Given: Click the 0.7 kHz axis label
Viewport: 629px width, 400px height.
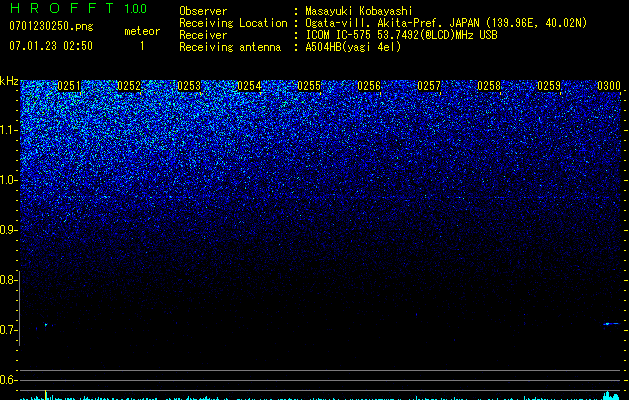Looking at the screenshot, I should tap(9, 330).
